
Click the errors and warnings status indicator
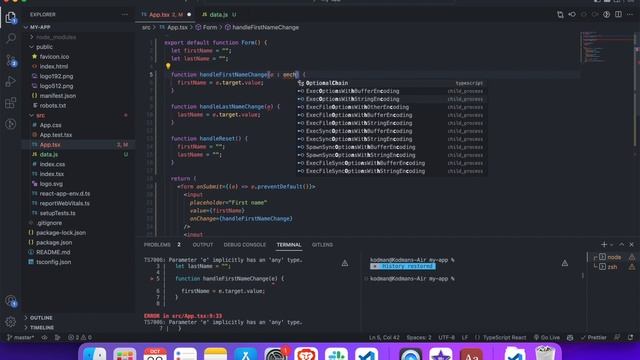[80, 338]
